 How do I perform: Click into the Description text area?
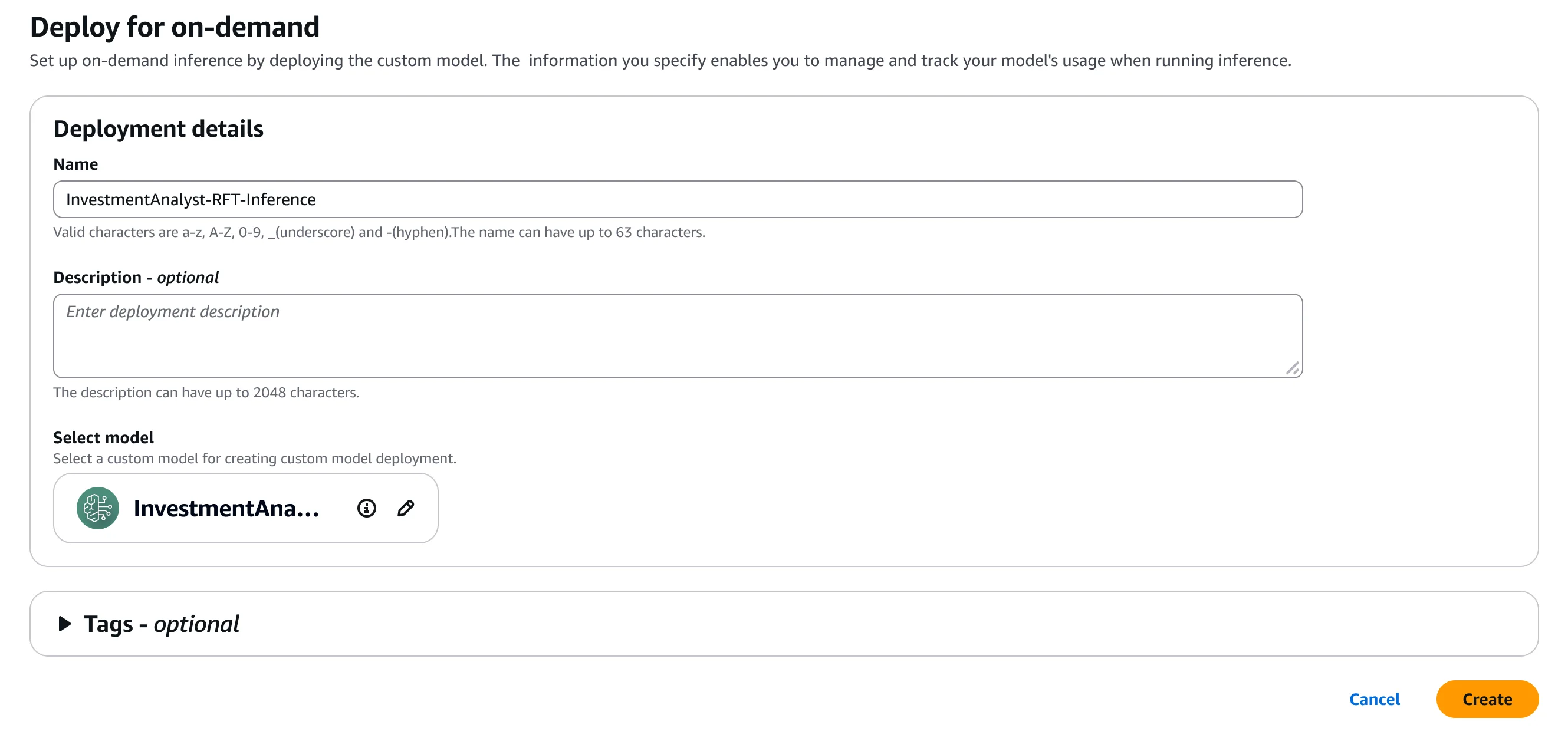[677, 336]
